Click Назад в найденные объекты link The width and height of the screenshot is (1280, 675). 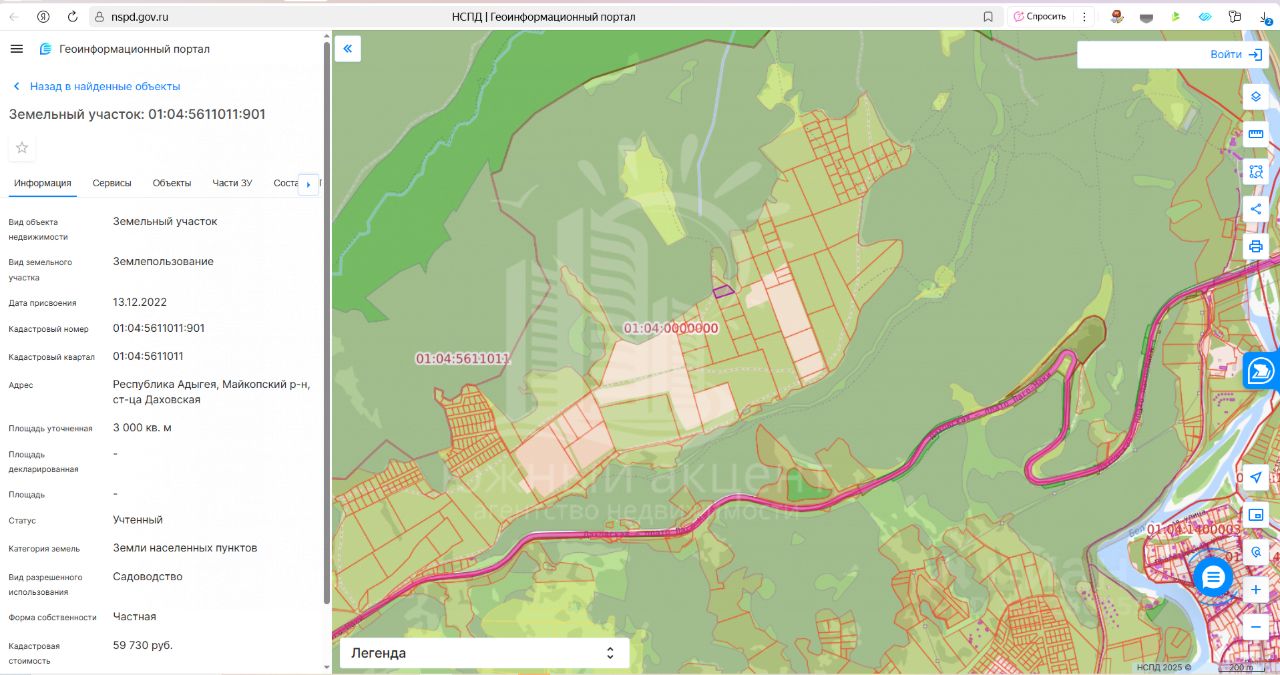click(x=96, y=86)
